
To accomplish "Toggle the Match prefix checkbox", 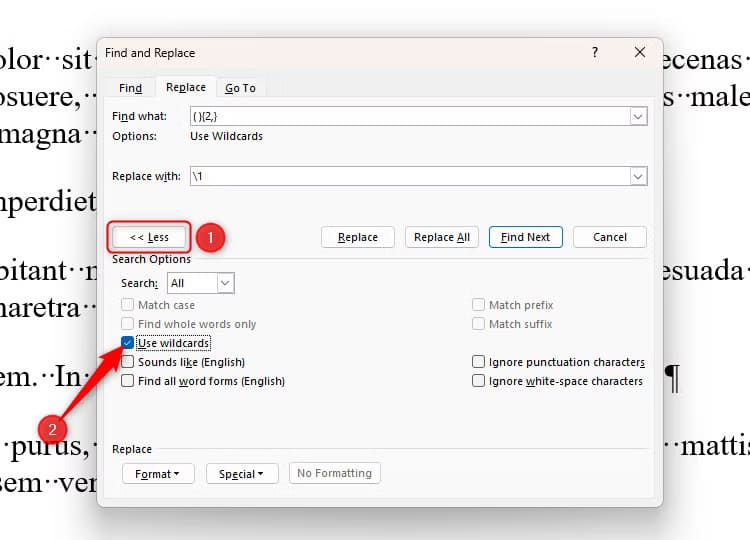I will tap(478, 305).
